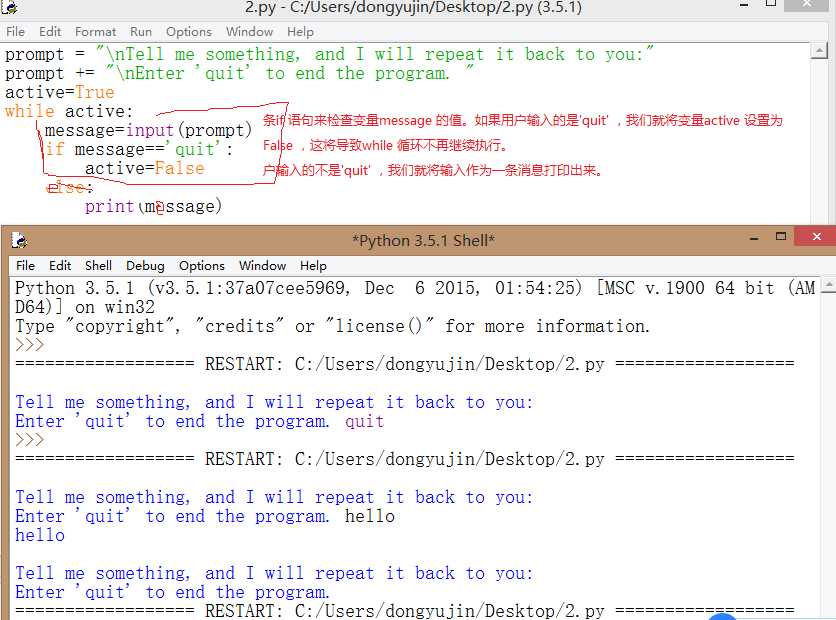Viewport: 836px width, 620px height.
Task: Maximize the Python 3.5.1 Shell window
Action: pos(781,237)
